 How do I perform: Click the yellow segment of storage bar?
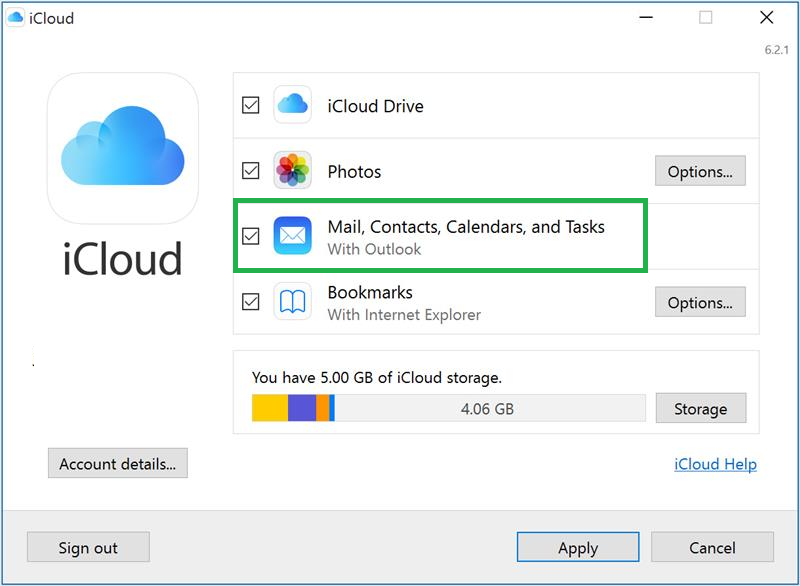coord(270,408)
